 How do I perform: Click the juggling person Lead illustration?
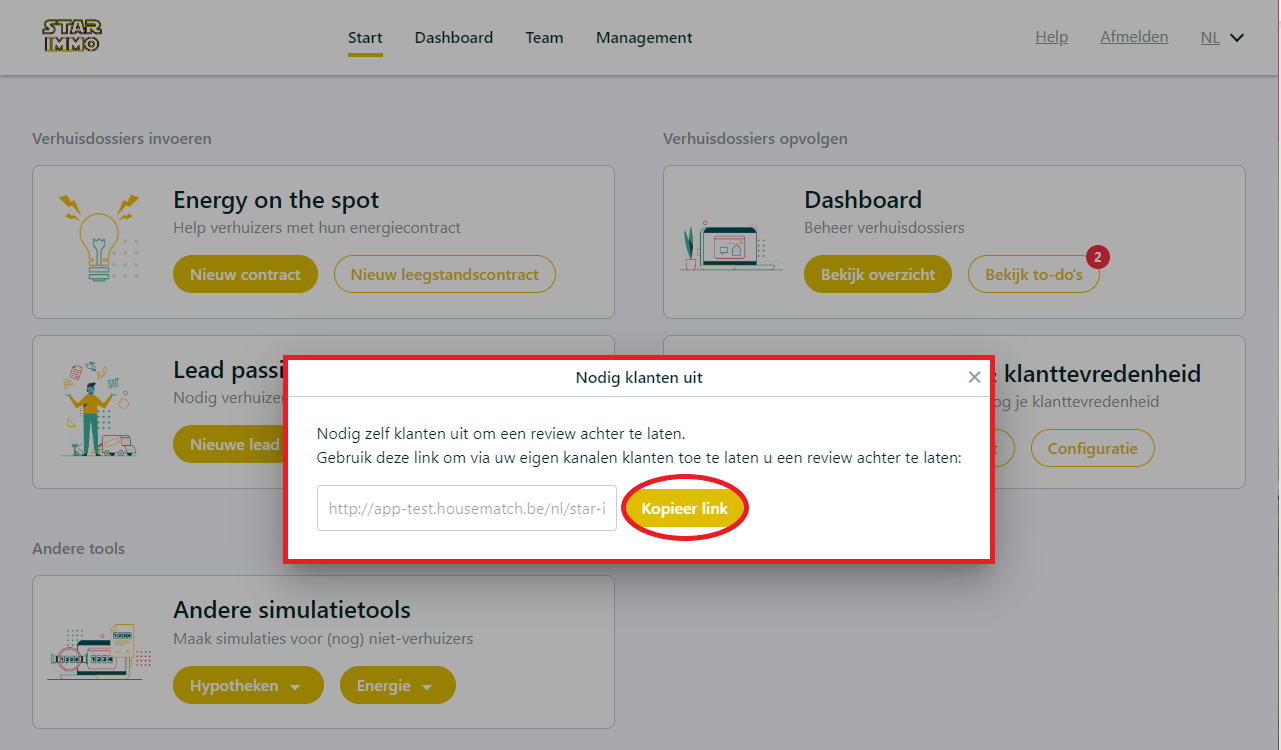pyautogui.click(x=98, y=409)
